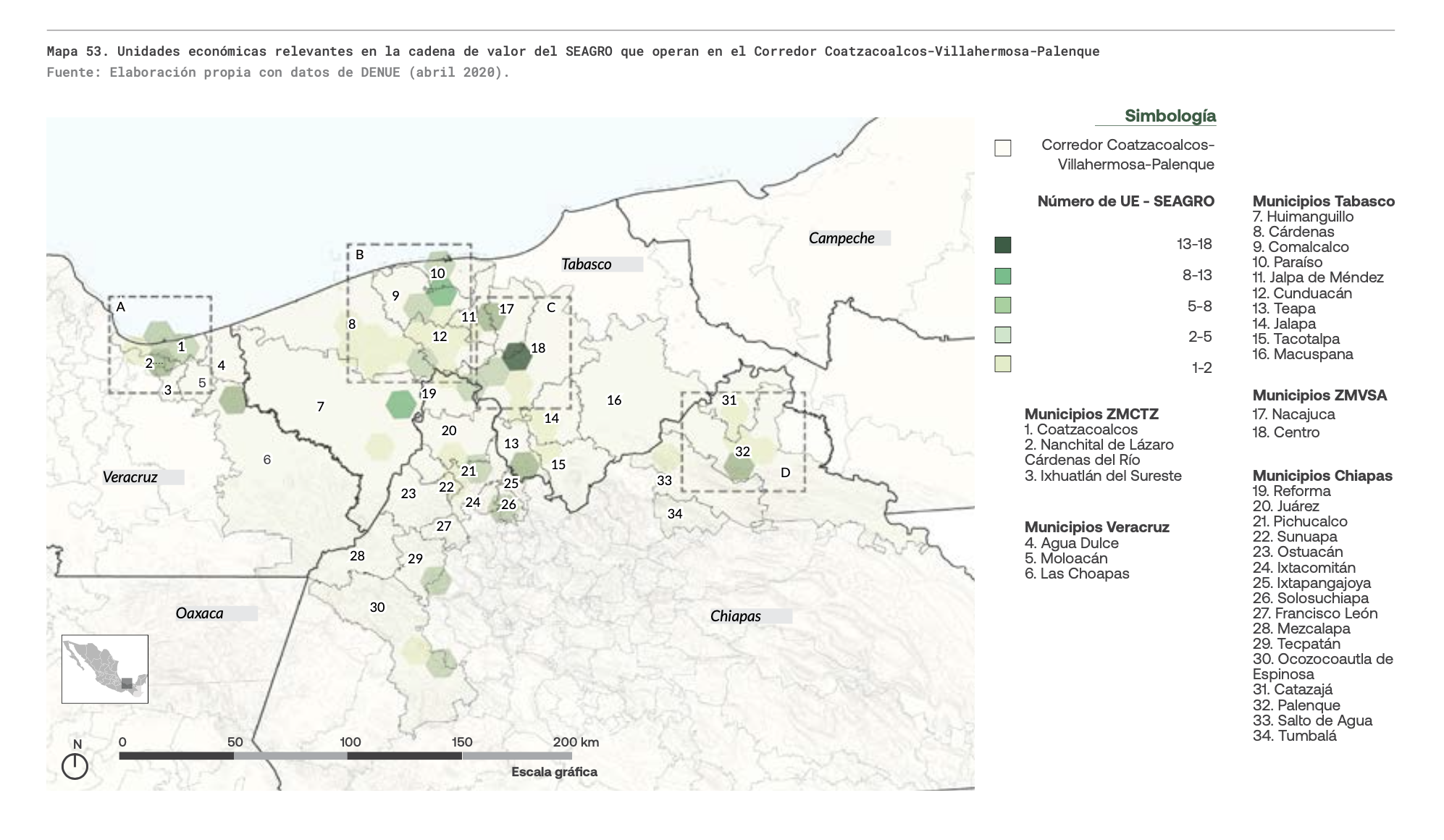1444x840 pixels.
Task: Click the '16. Macuspana' legend entry
Action: tap(1303, 354)
